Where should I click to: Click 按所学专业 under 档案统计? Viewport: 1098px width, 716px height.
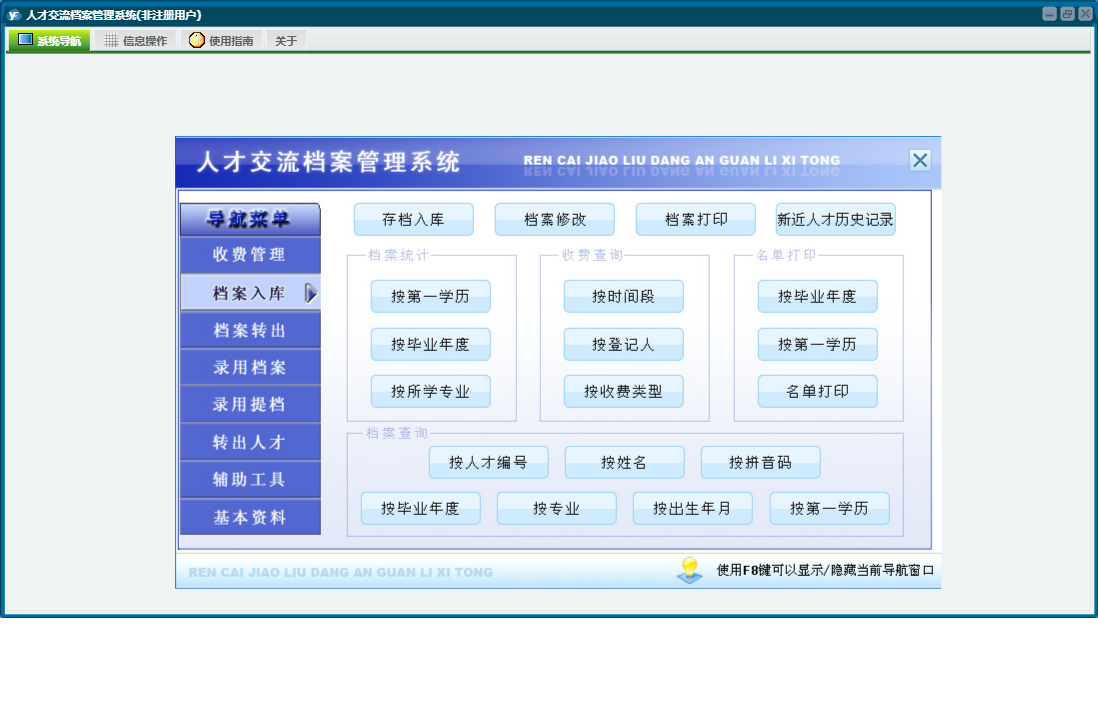[x=431, y=391]
